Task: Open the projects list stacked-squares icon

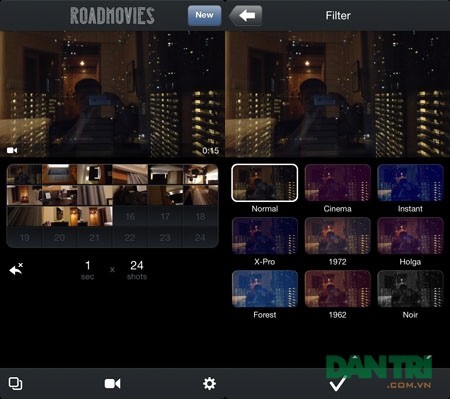Action: pyautogui.click(x=15, y=384)
